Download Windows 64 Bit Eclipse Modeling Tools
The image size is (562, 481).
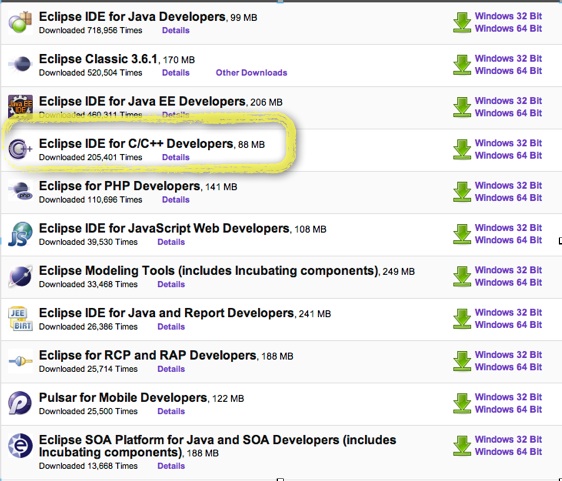pyautogui.click(x=508, y=282)
